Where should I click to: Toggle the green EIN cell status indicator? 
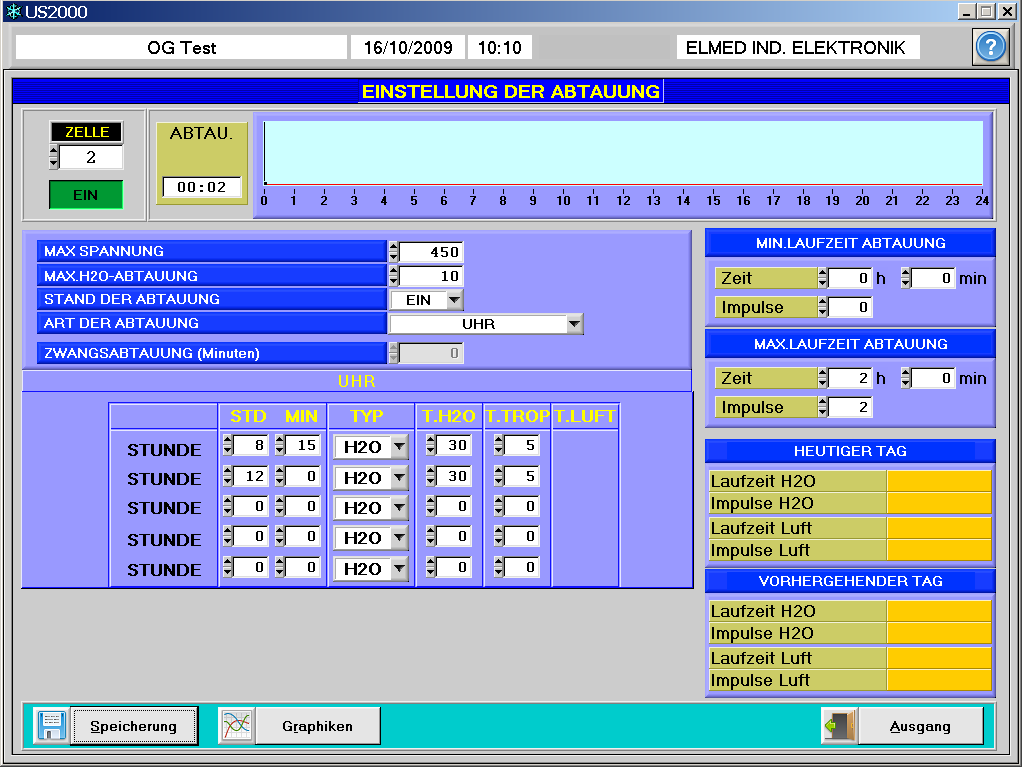[86, 195]
